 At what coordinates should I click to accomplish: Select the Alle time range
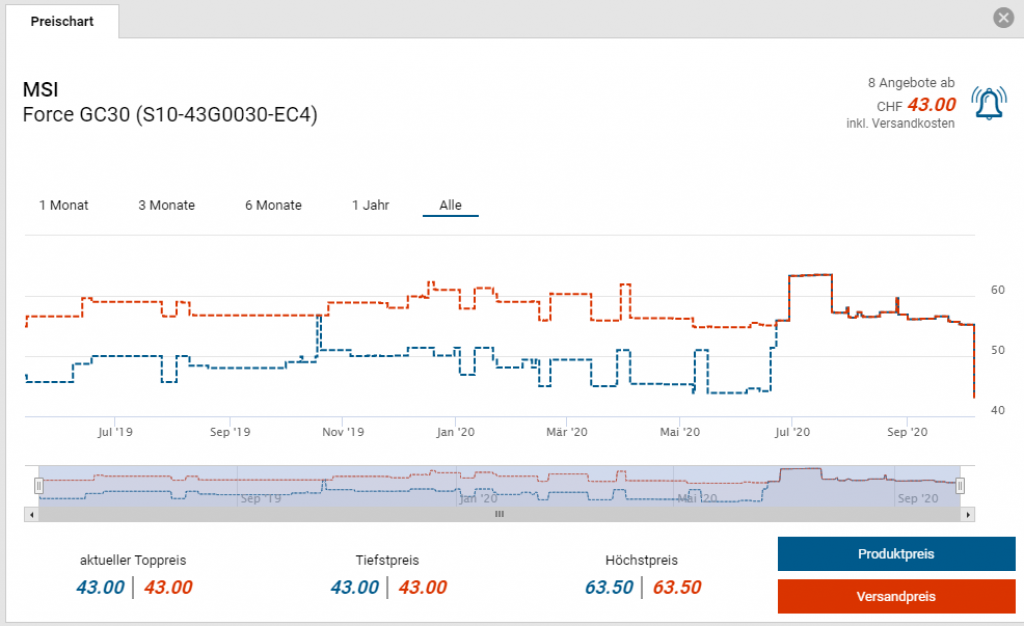(x=450, y=205)
